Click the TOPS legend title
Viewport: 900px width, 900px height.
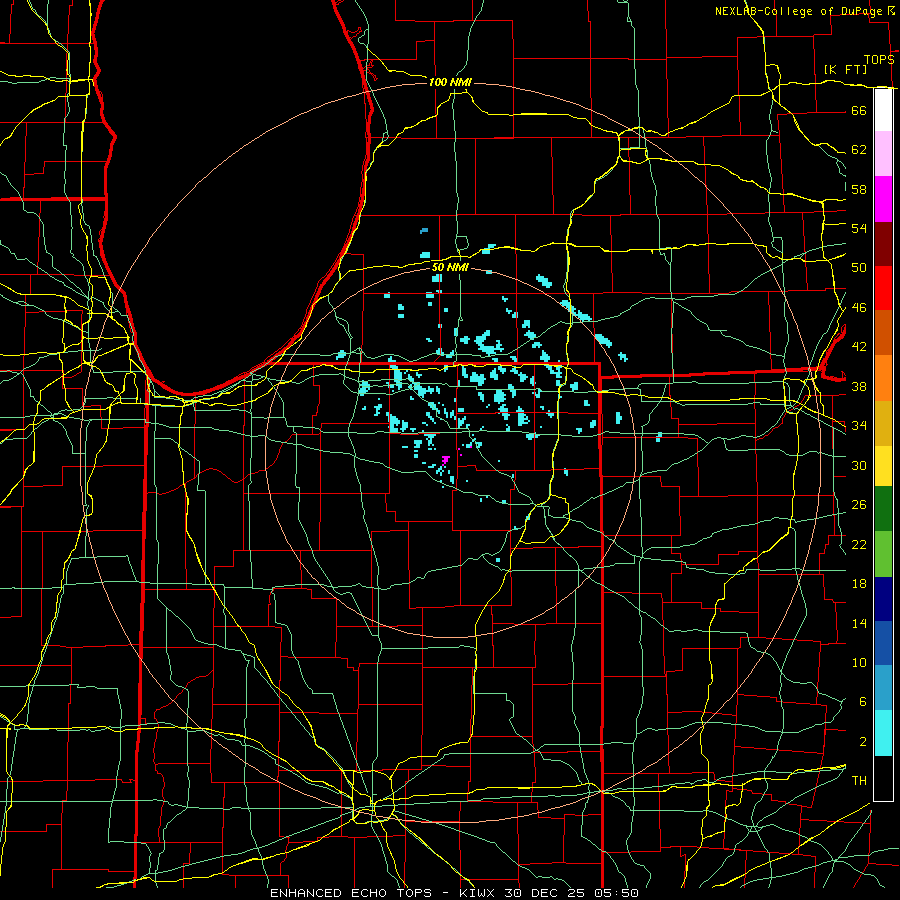tap(879, 60)
